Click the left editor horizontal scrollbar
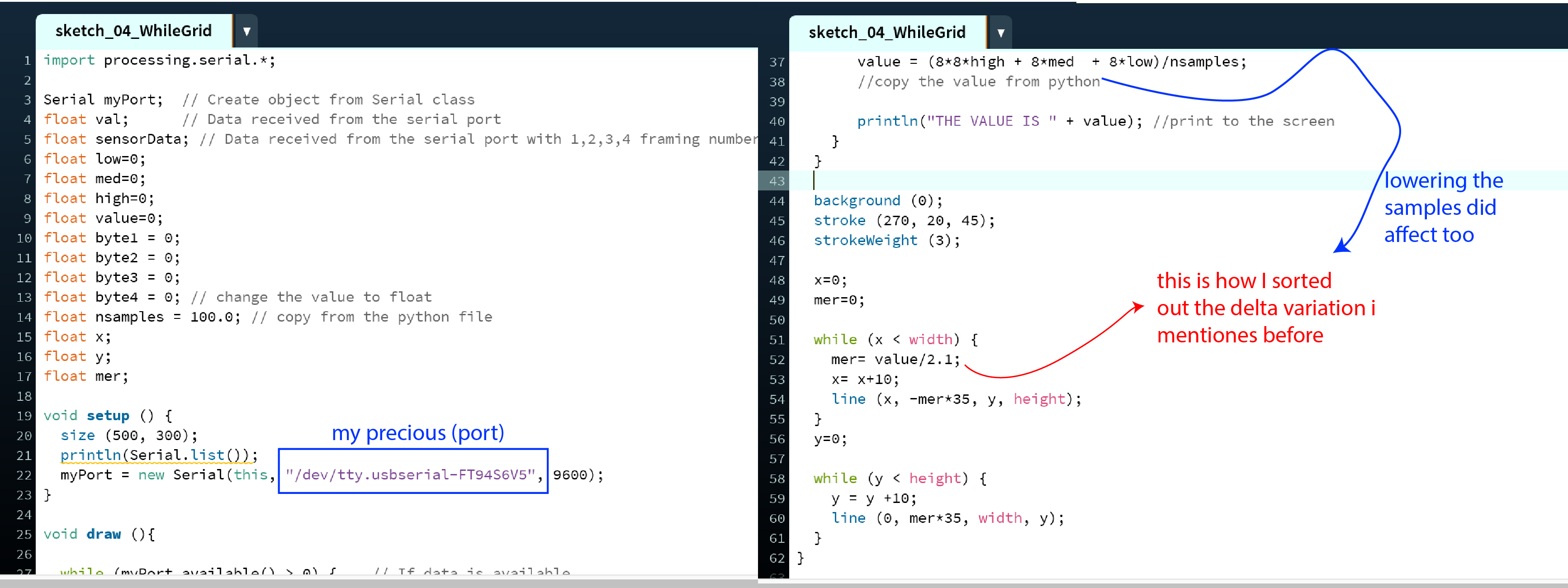1568x588 pixels. [x=377, y=582]
